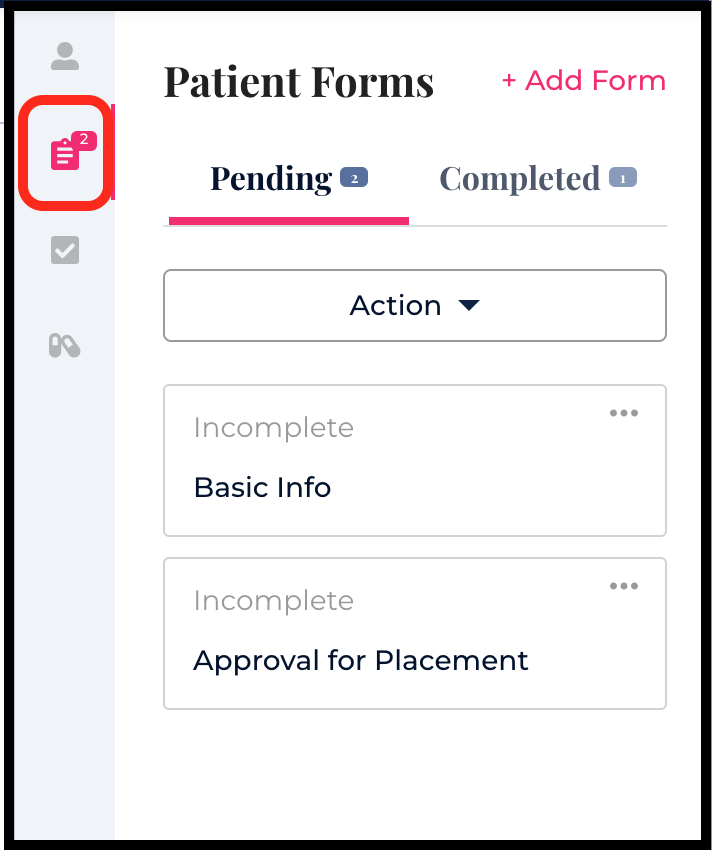Click the Incomplete status on Basic Info
This screenshot has width=712, height=850.
point(273,428)
